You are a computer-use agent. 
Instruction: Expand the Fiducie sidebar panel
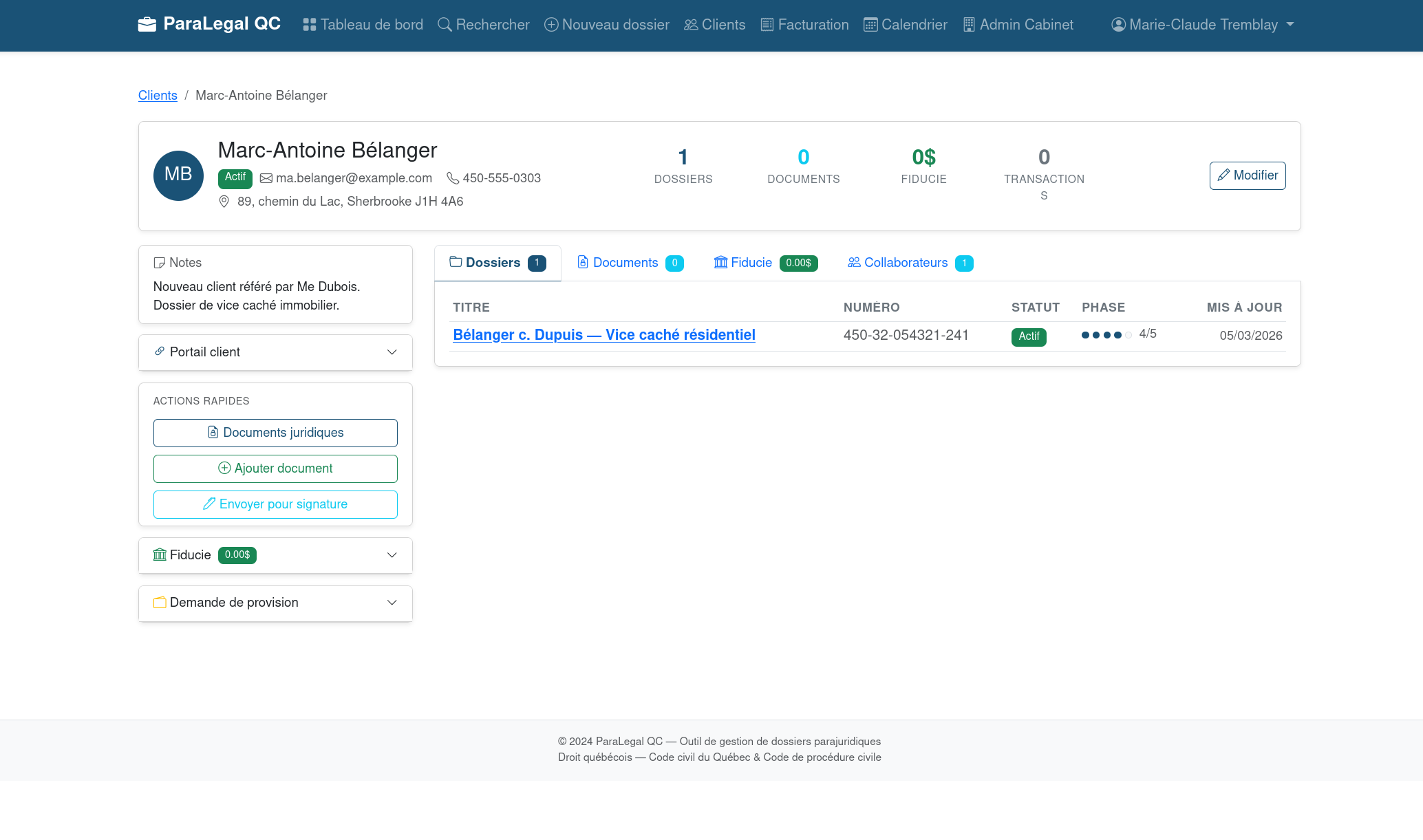(x=275, y=555)
